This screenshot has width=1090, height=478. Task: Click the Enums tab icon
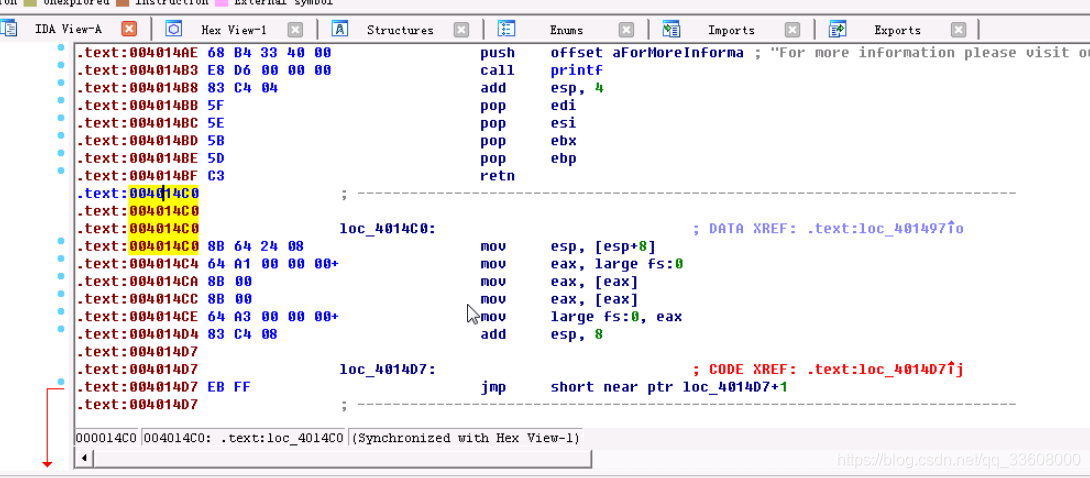pyautogui.click(x=507, y=29)
